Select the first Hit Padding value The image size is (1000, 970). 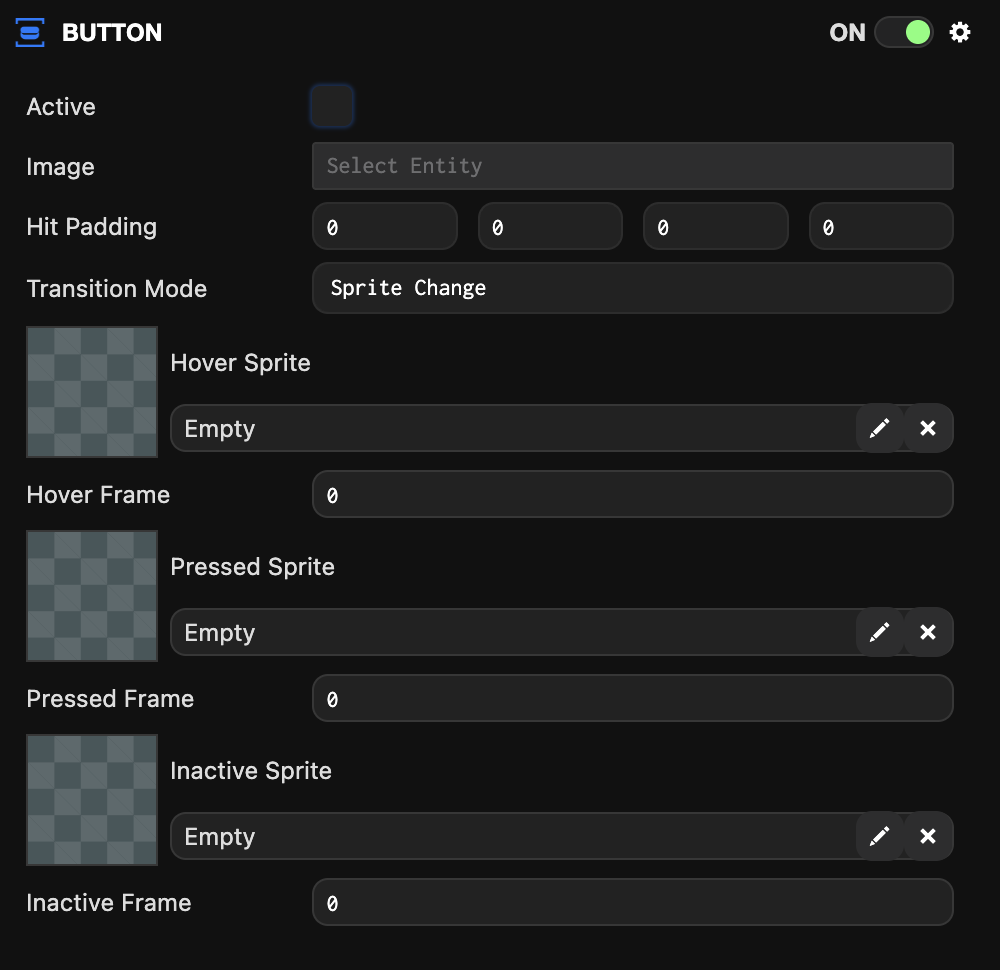tap(385, 226)
